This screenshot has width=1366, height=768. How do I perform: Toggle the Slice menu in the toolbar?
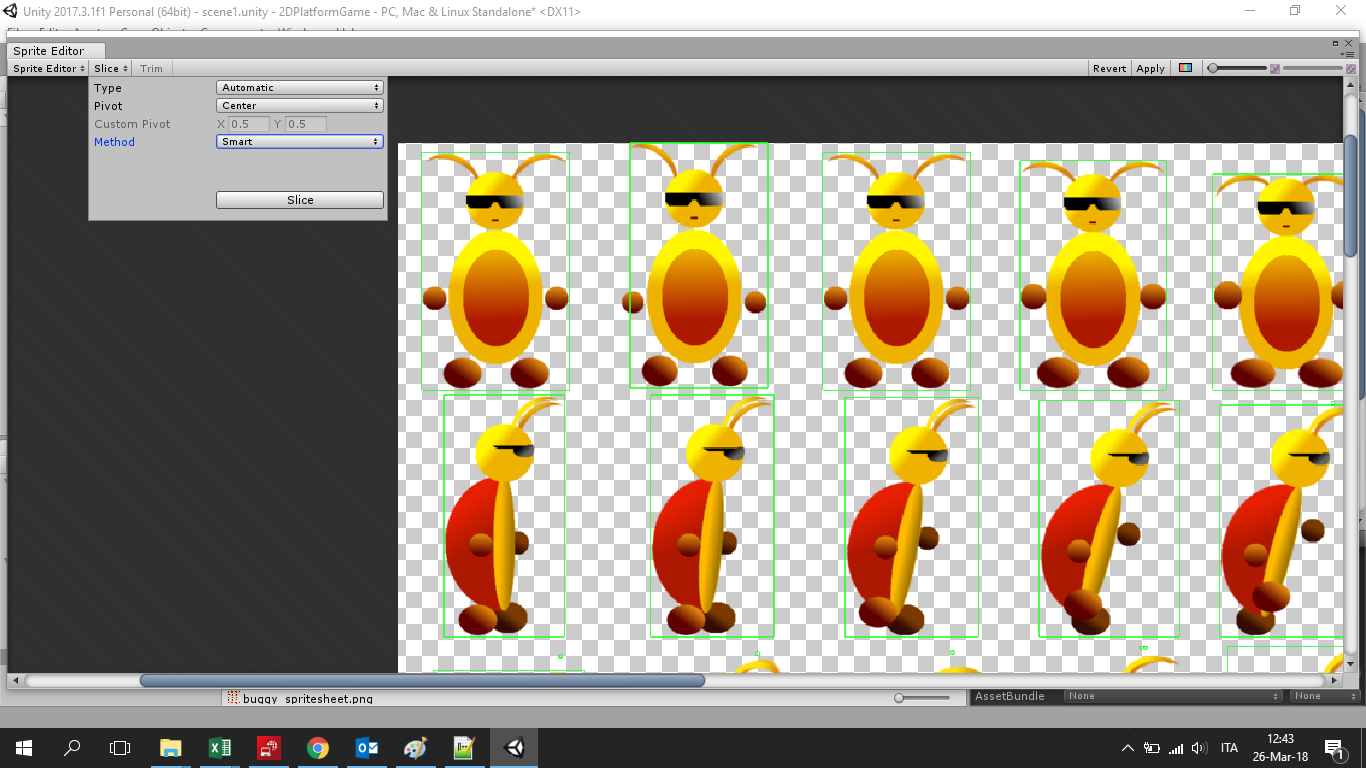[111, 69]
